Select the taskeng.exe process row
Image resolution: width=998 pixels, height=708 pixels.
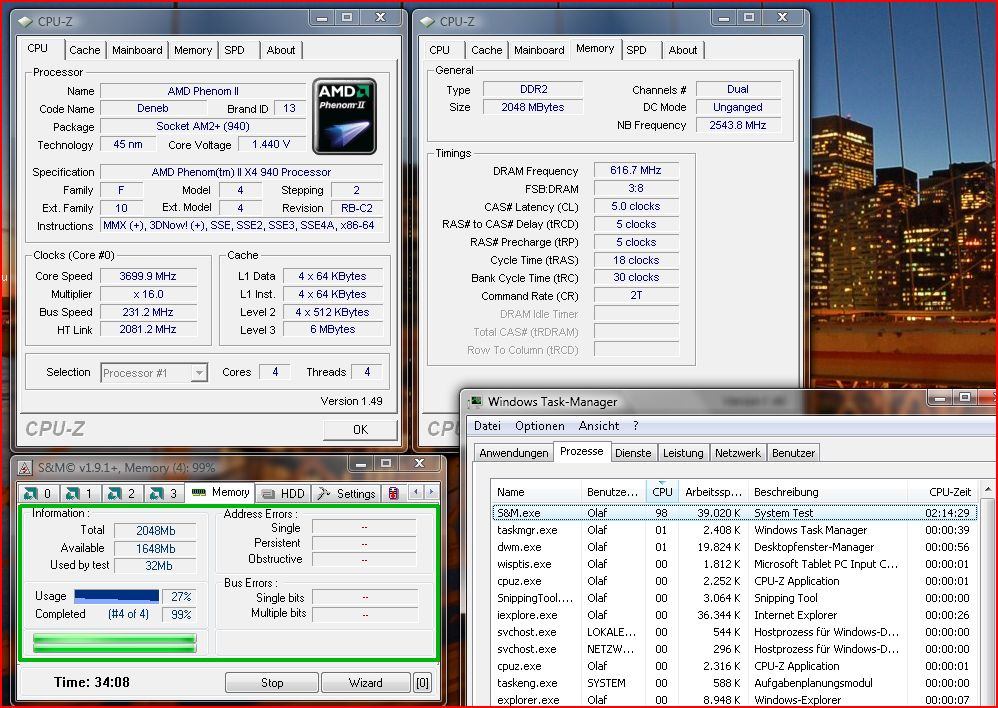pos(734,683)
